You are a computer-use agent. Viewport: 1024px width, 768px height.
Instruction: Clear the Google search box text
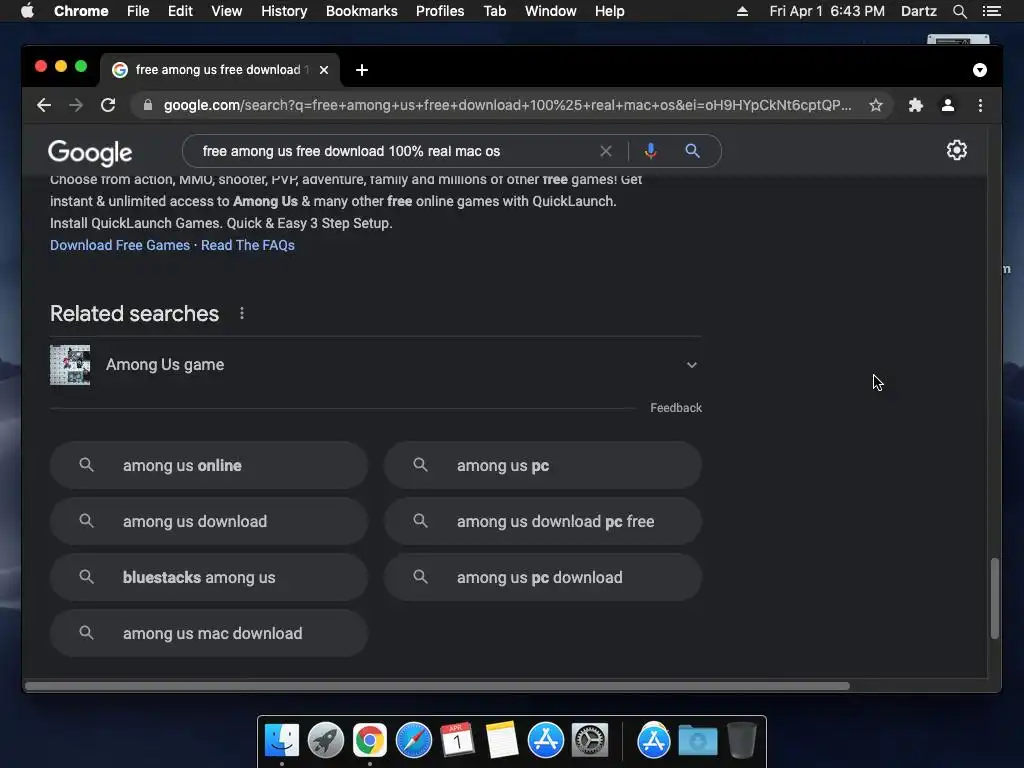(605, 152)
